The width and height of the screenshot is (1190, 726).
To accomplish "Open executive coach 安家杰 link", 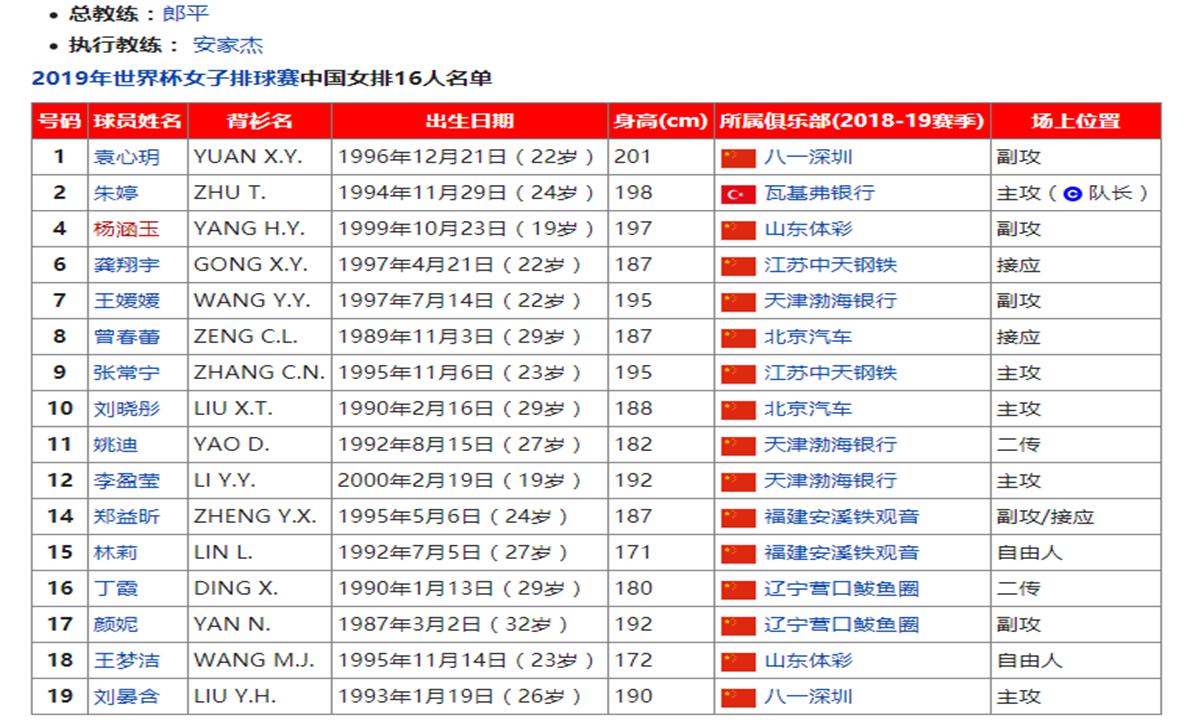I will (228, 45).
